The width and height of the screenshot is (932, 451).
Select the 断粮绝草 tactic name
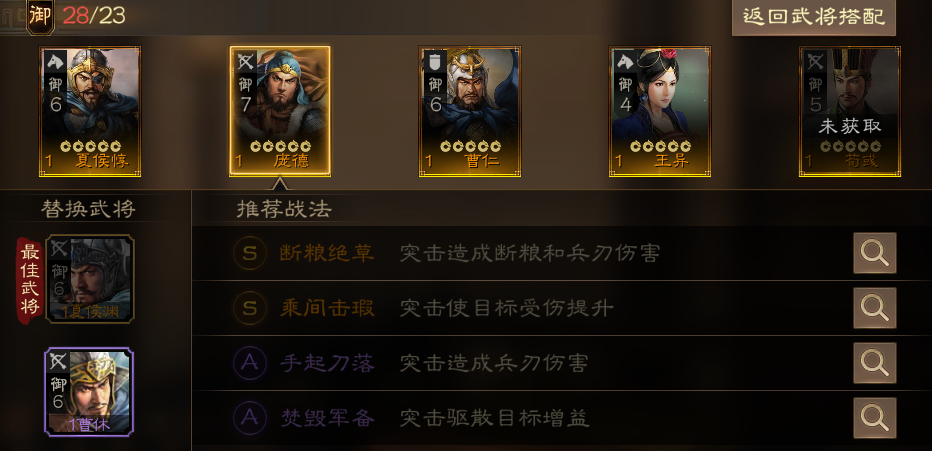327,254
